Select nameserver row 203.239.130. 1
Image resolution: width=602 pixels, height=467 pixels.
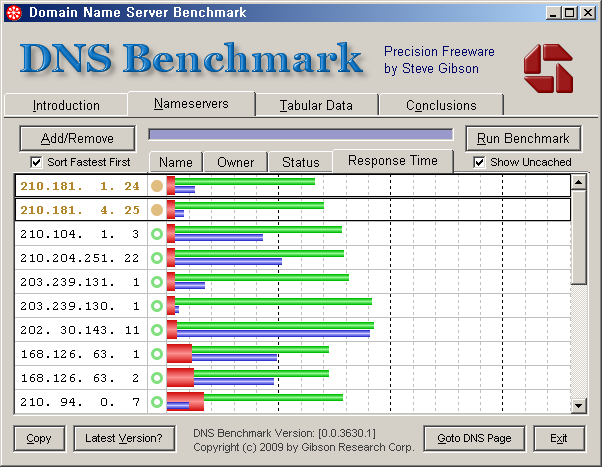tap(293, 306)
